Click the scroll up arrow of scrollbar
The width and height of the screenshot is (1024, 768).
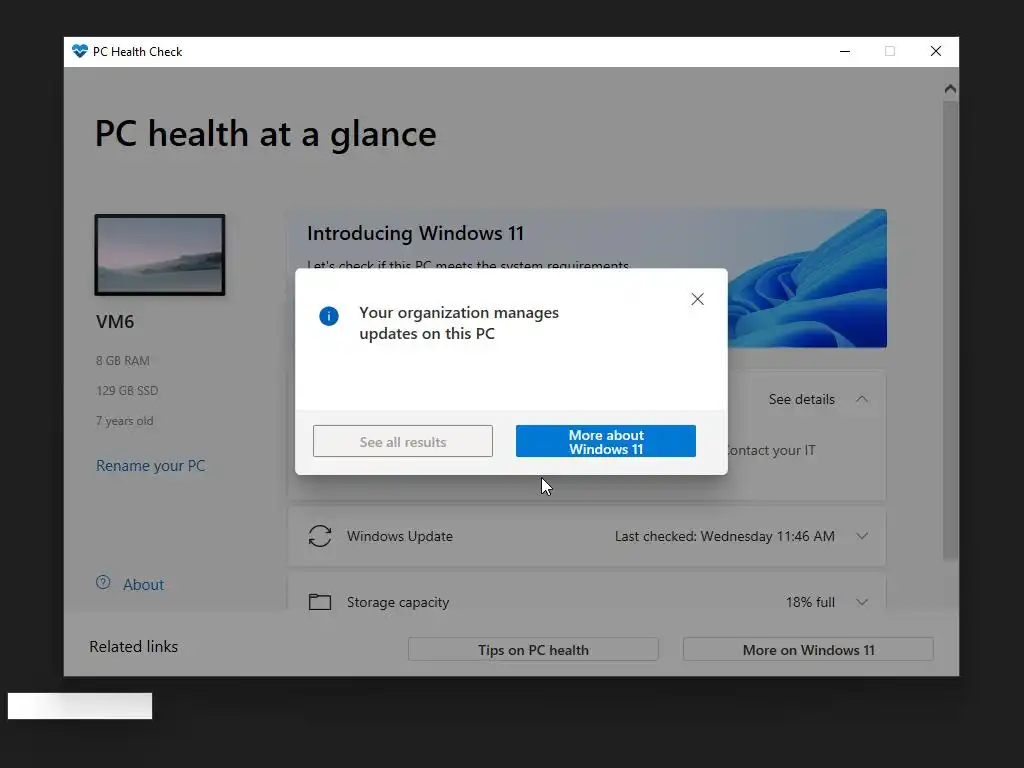coord(950,89)
